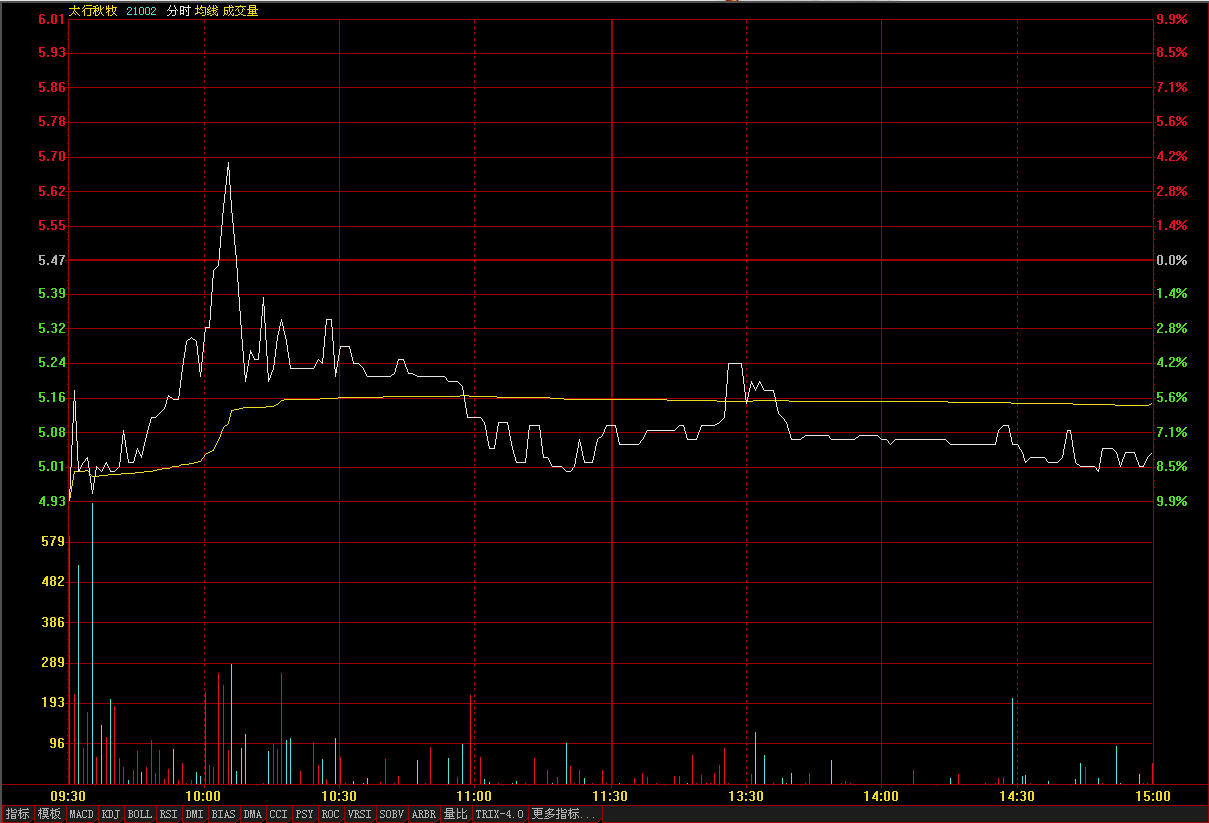This screenshot has width=1209, height=823.
Task: Show the DMA indicator
Action: point(252,815)
